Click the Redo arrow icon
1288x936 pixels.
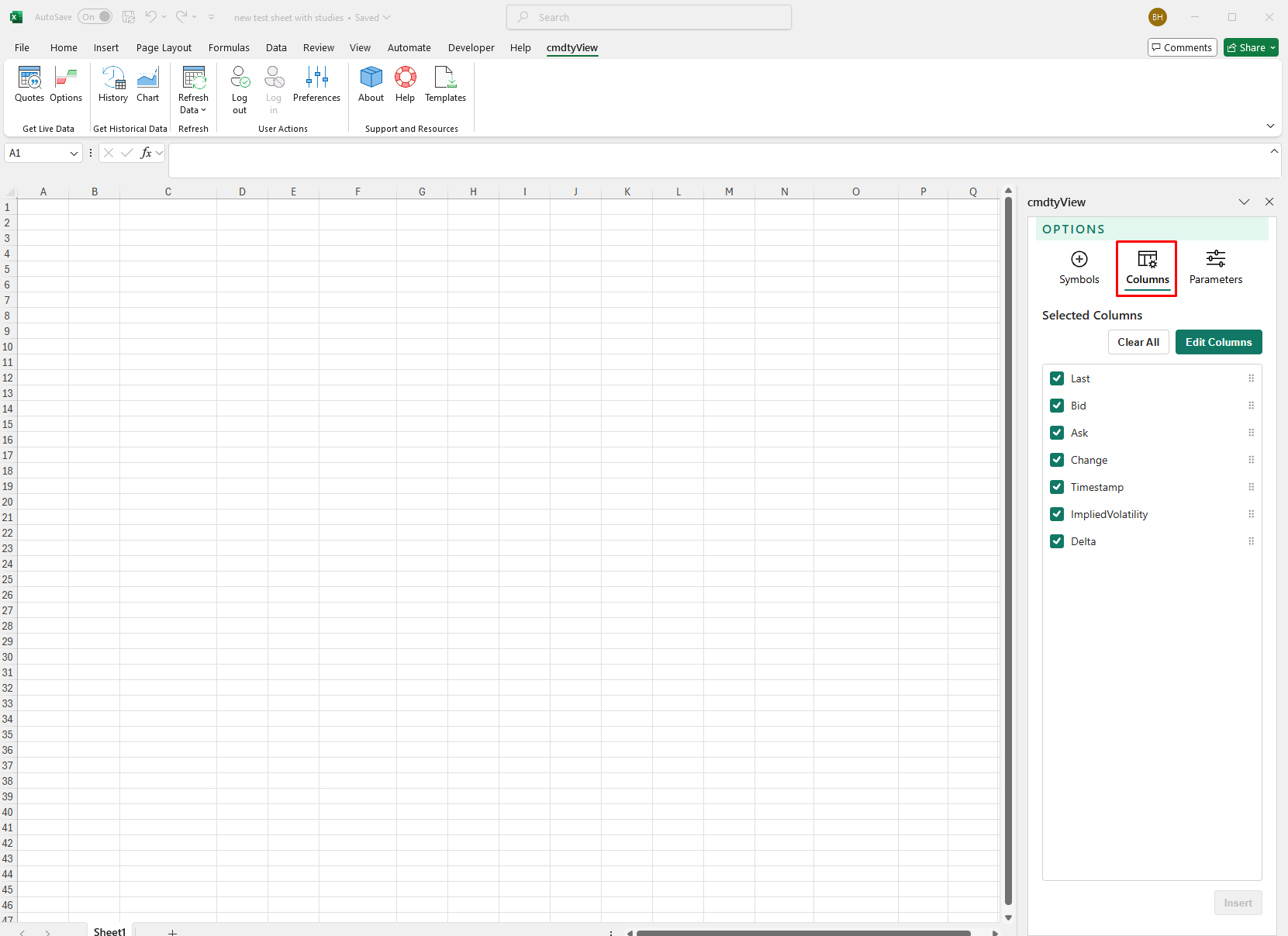tap(181, 16)
